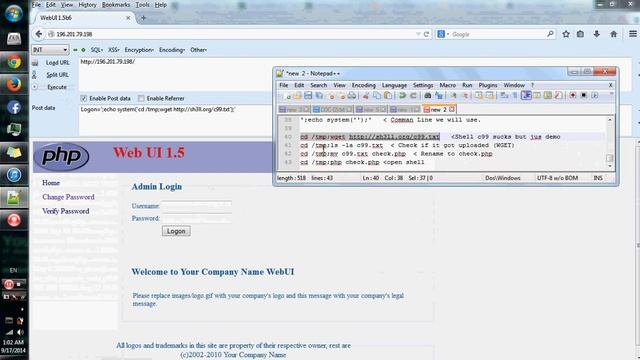
Task: Open the Firefox hamburger menu
Action: [x=633, y=34]
